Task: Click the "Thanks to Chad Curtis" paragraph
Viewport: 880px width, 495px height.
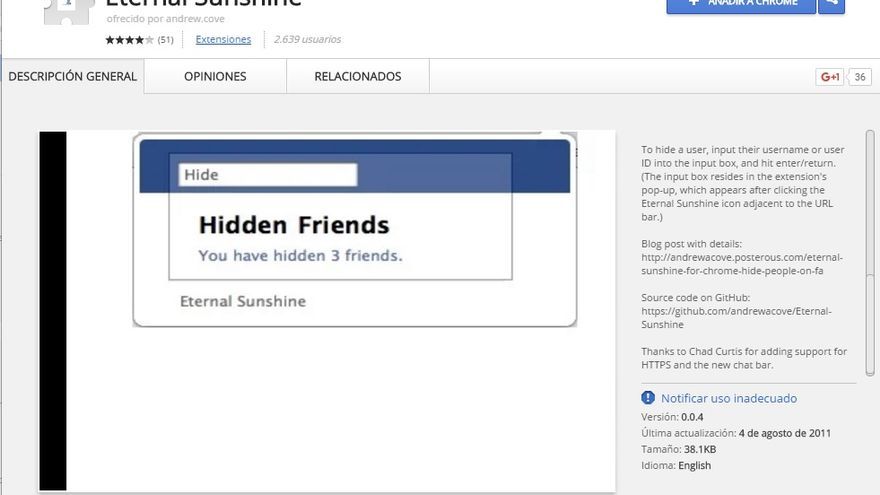Action: click(x=744, y=358)
